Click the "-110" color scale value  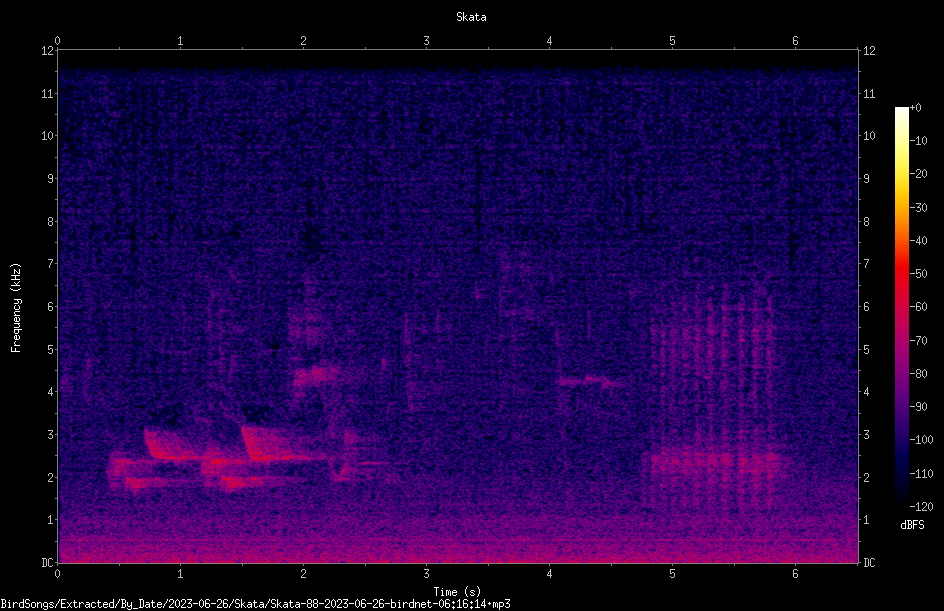click(x=921, y=474)
